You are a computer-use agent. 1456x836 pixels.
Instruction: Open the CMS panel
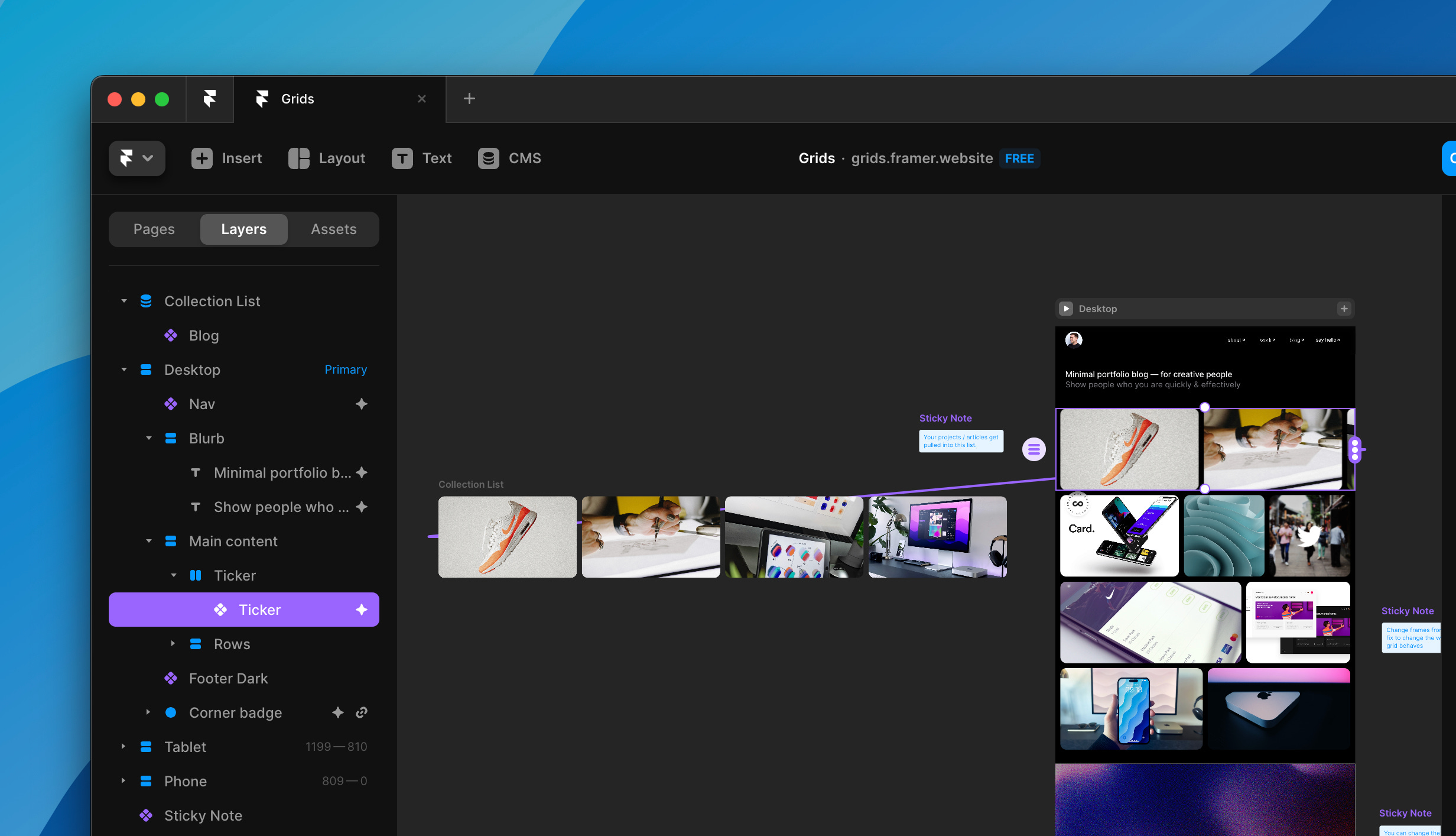[x=509, y=158]
